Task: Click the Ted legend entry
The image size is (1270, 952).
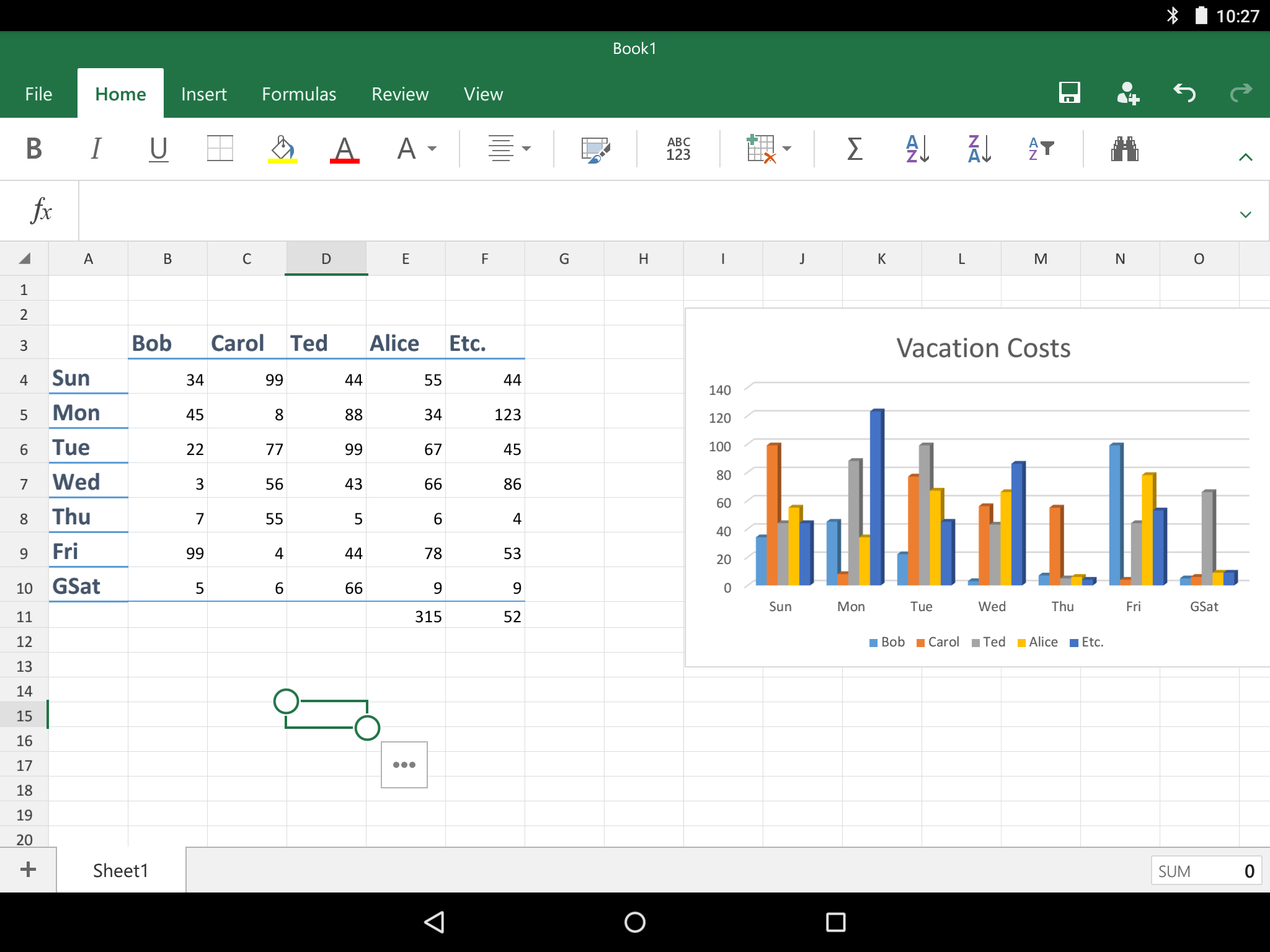Action: [x=988, y=642]
